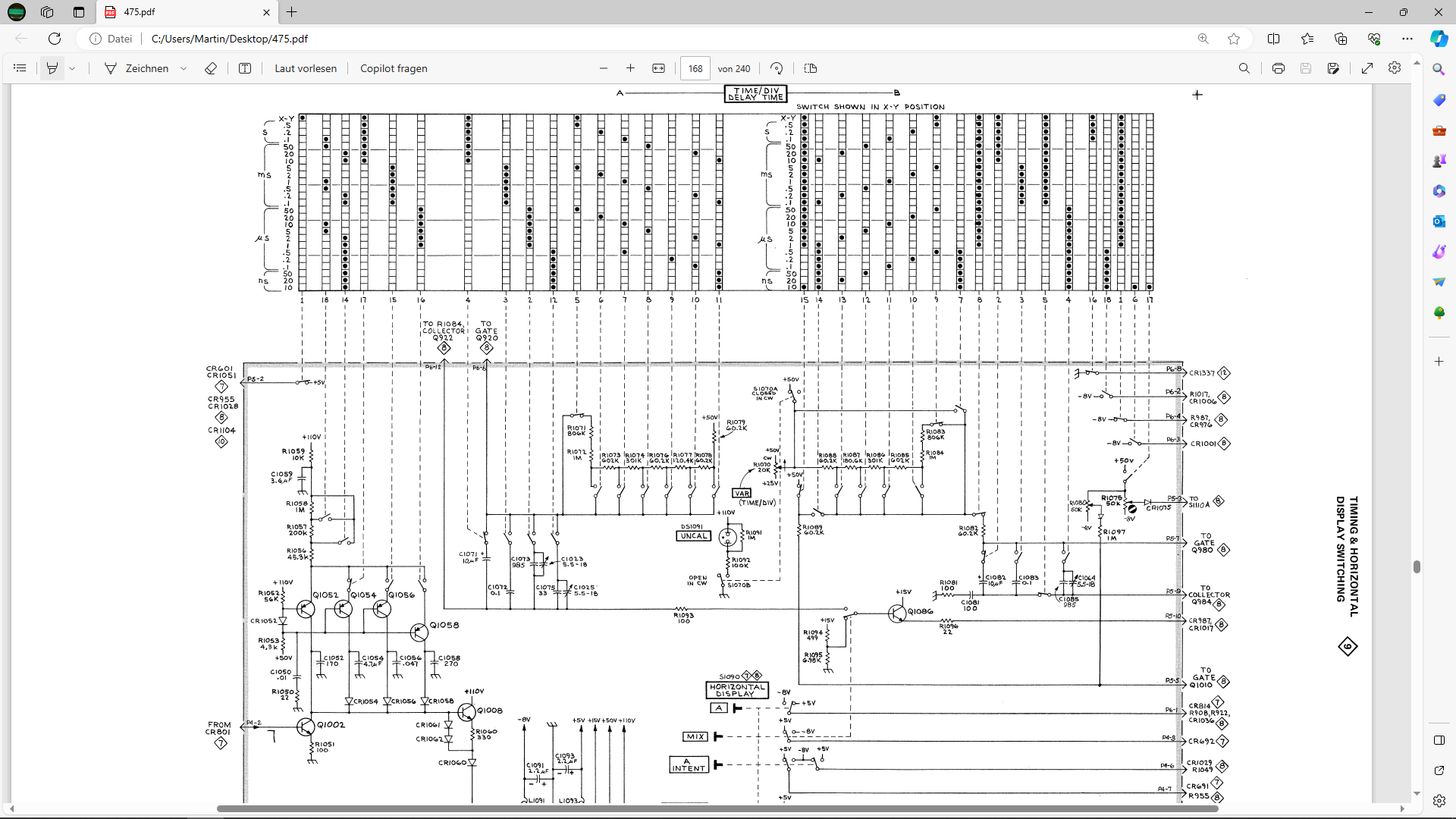Open link in external window sidebar icon
The width and height of the screenshot is (1456, 819).
click(x=1439, y=770)
